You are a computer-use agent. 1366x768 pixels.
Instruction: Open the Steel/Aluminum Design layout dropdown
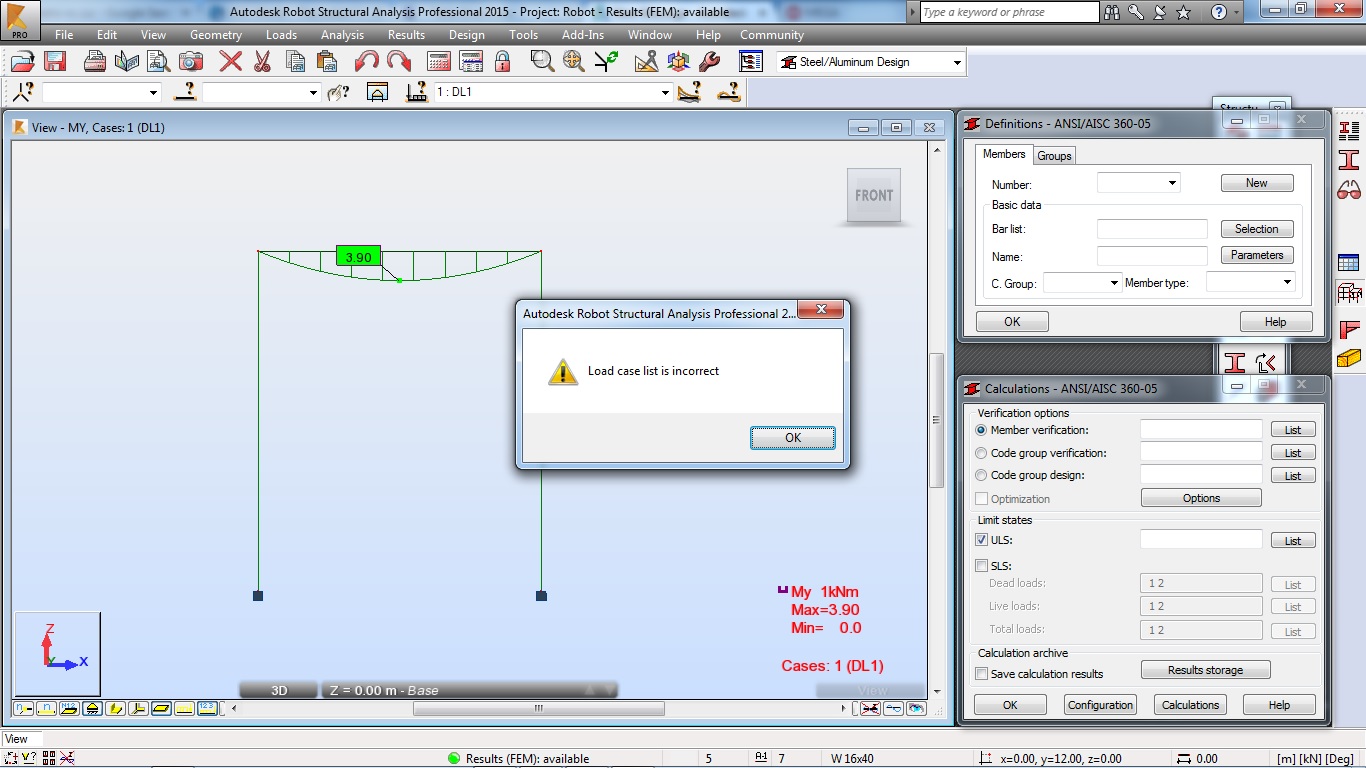point(957,62)
